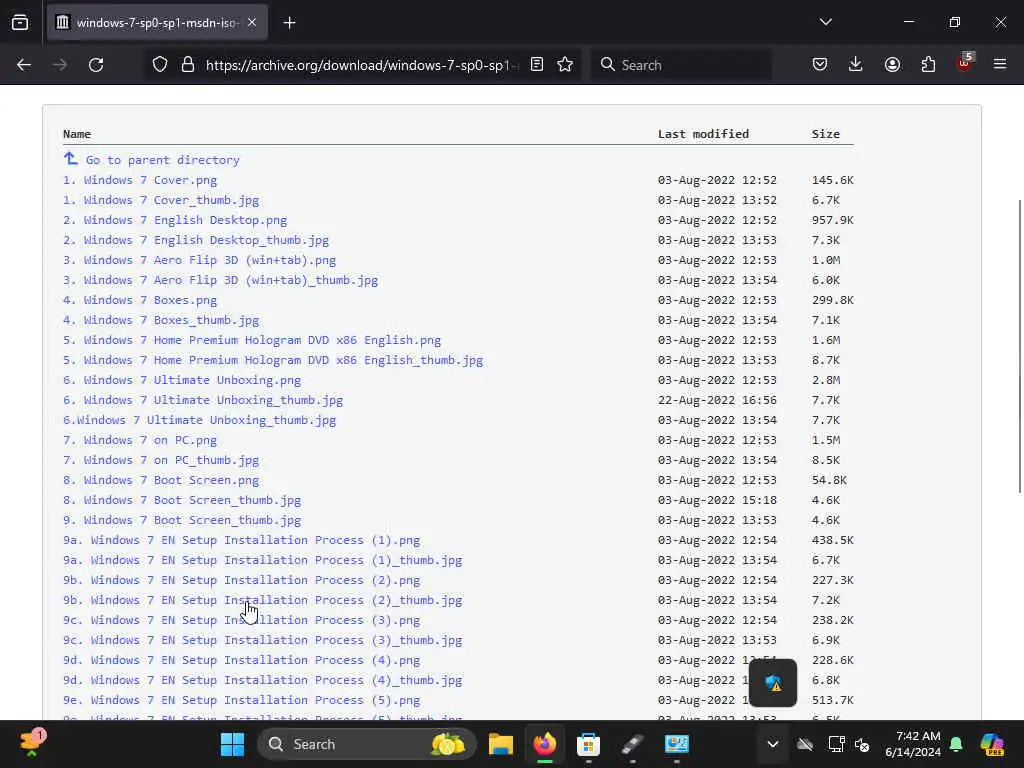1024x768 pixels.
Task: Open the Pocket save icon
Action: pos(820,65)
